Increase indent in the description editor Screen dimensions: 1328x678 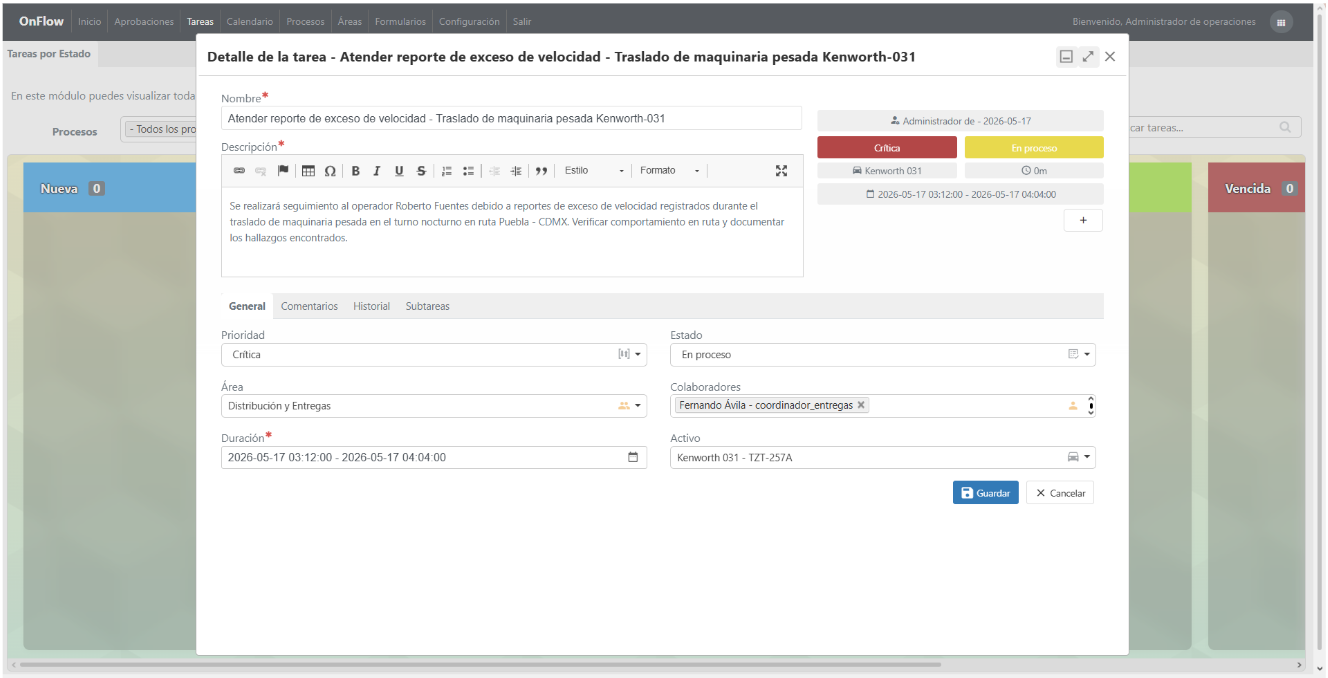click(516, 171)
